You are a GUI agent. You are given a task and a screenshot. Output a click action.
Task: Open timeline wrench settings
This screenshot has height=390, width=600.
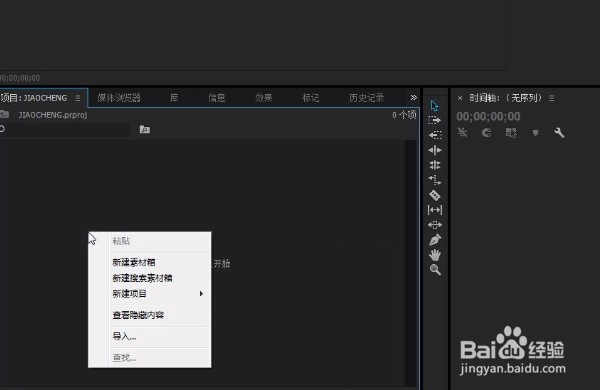(559, 133)
